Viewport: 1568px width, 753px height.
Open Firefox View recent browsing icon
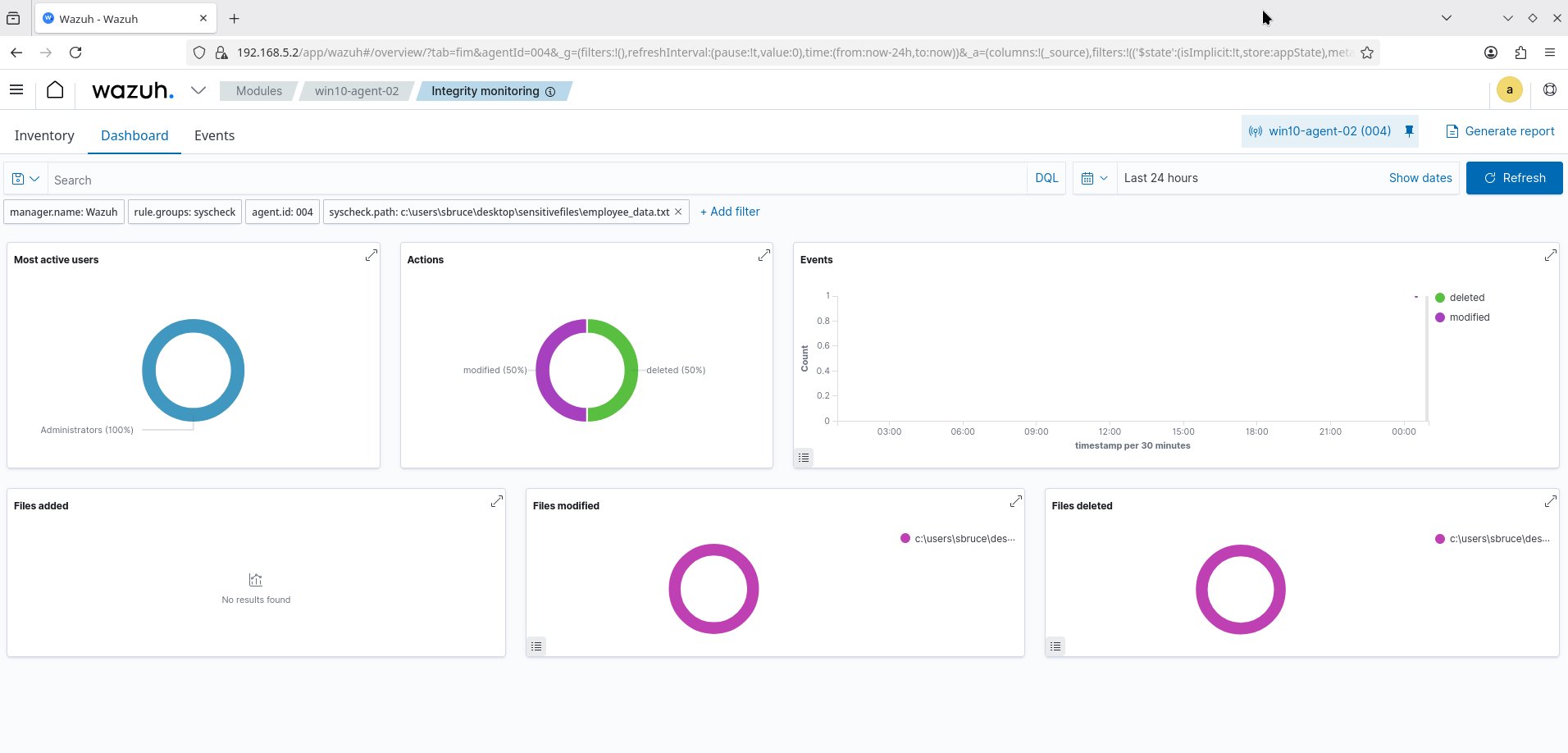(x=13, y=18)
